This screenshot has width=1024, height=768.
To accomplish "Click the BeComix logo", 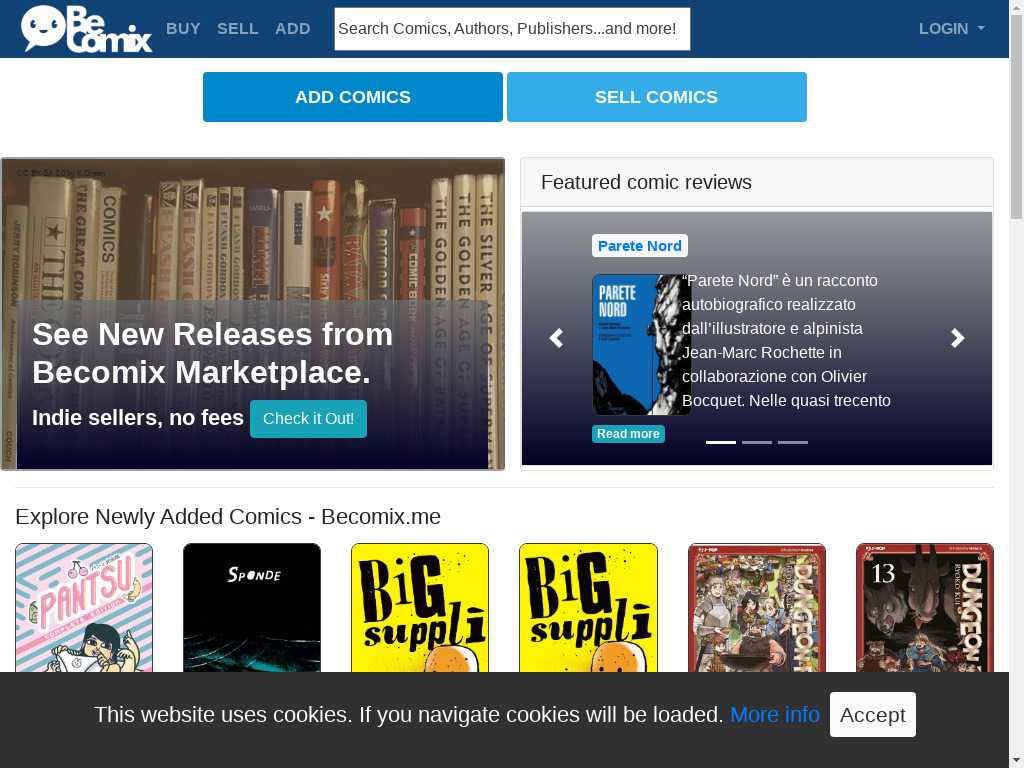I will coord(86,29).
